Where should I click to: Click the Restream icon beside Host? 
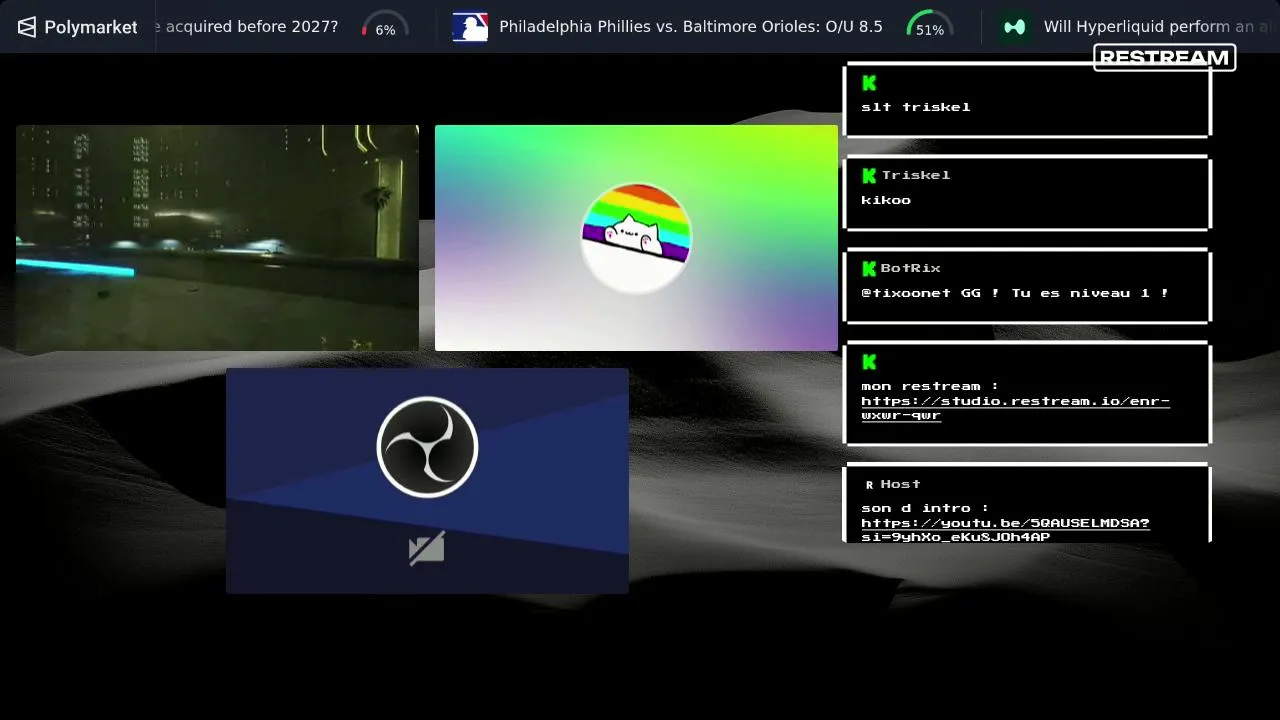click(869, 485)
